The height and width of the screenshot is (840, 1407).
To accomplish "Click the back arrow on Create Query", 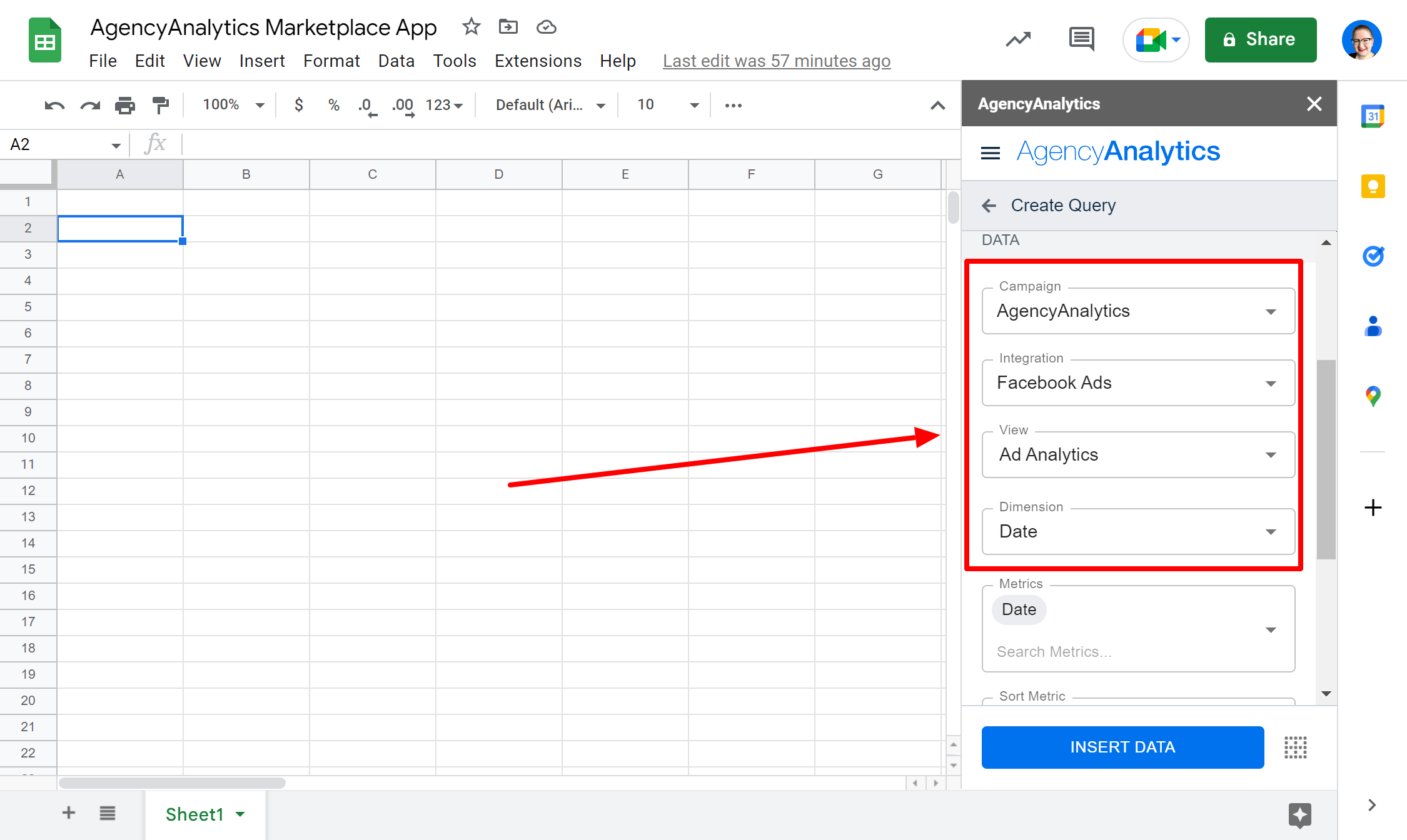I will click(x=988, y=206).
